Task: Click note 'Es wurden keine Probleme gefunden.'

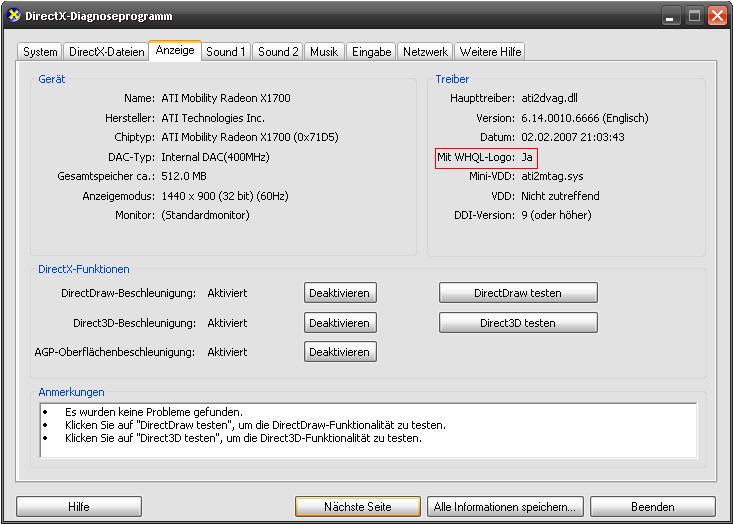Action: [x=154, y=412]
